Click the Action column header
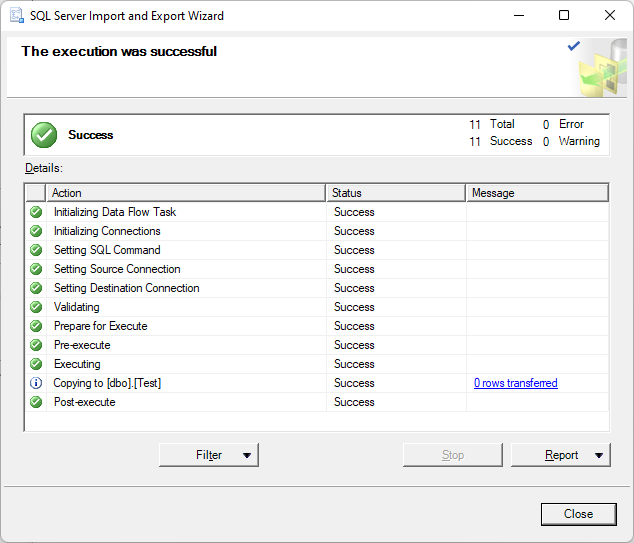The height and width of the screenshot is (543, 634). point(186,193)
